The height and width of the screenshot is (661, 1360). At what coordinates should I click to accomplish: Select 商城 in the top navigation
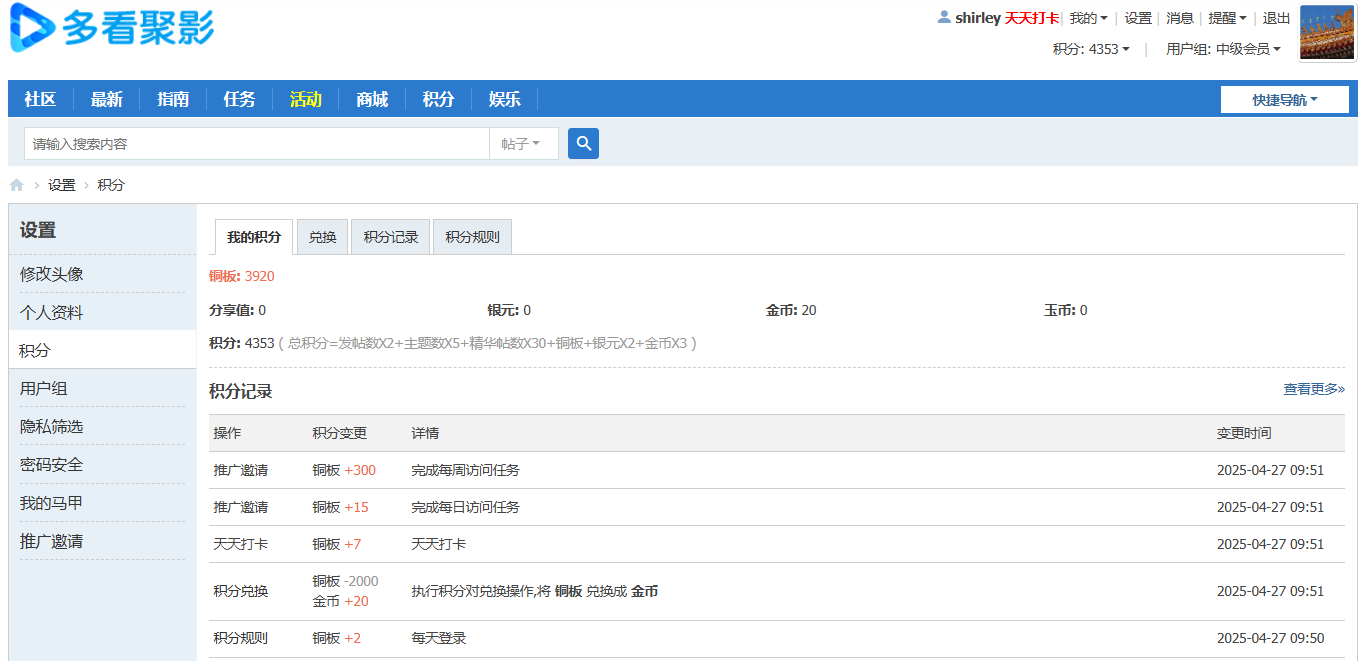coord(371,99)
